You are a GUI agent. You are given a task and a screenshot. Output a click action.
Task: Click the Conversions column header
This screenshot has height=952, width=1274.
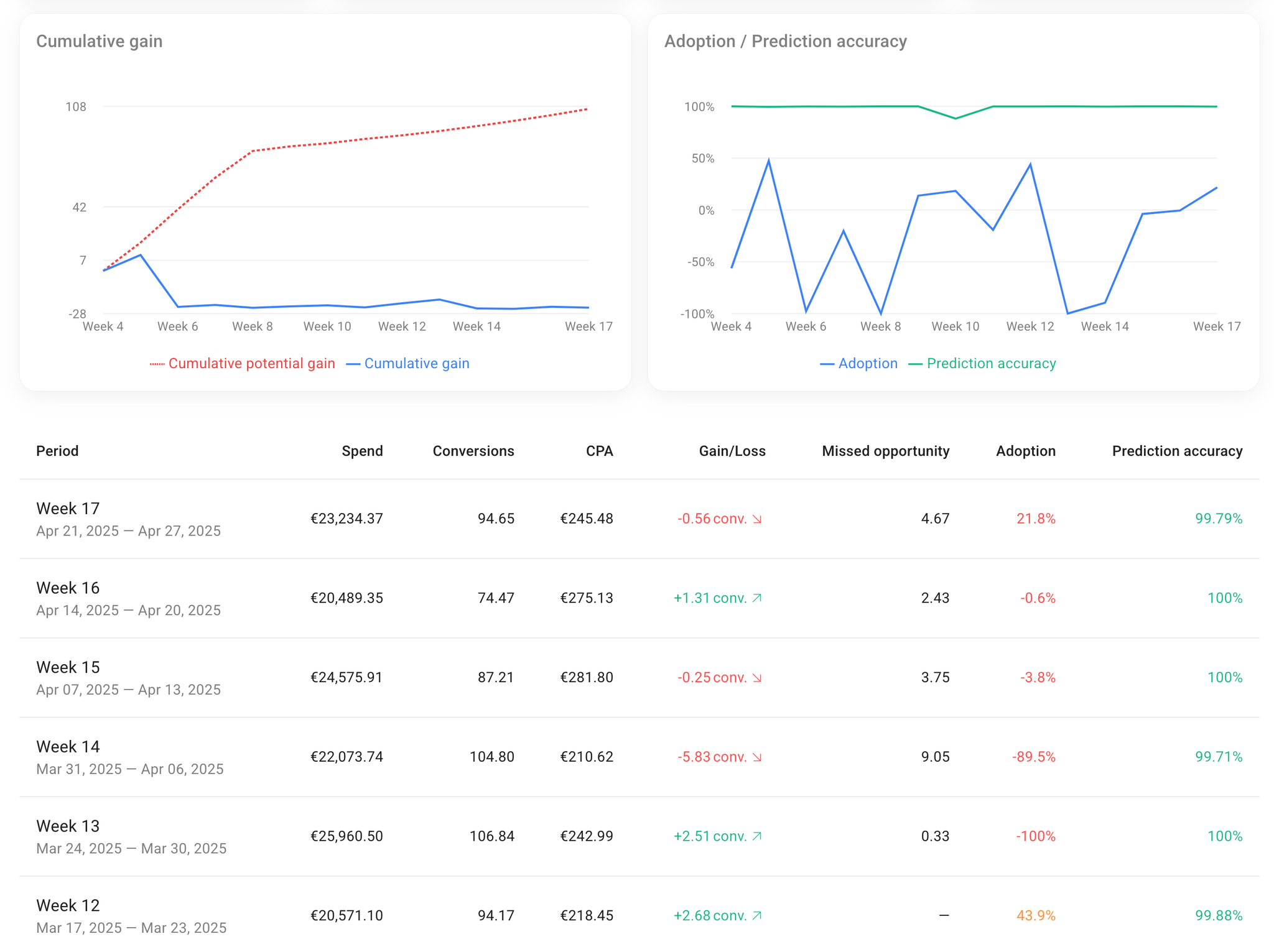tap(473, 451)
